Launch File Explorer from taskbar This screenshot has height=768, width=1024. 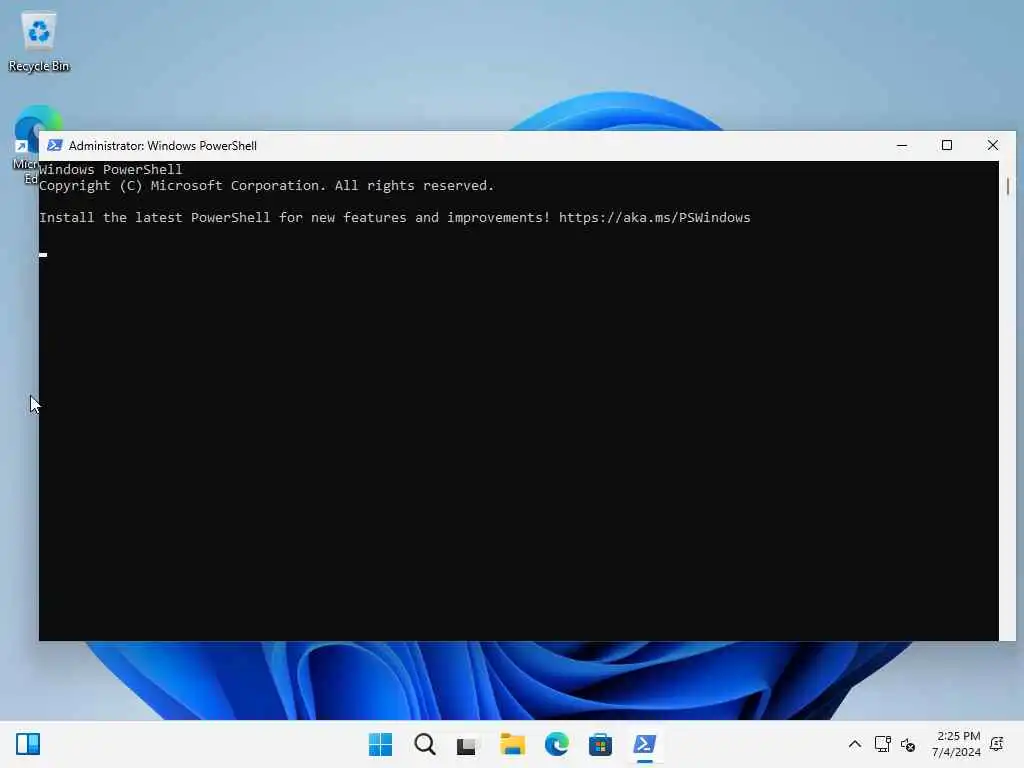[512, 744]
